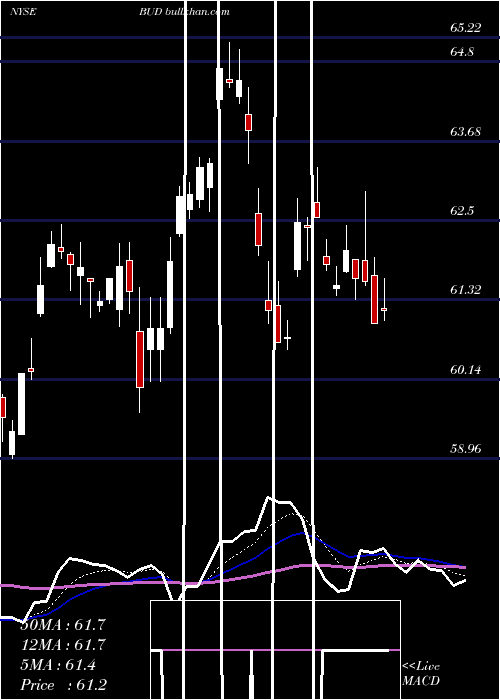Click the 5MA : 61.4 reading
The height and width of the screenshot is (700, 500).
tap(58, 665)
